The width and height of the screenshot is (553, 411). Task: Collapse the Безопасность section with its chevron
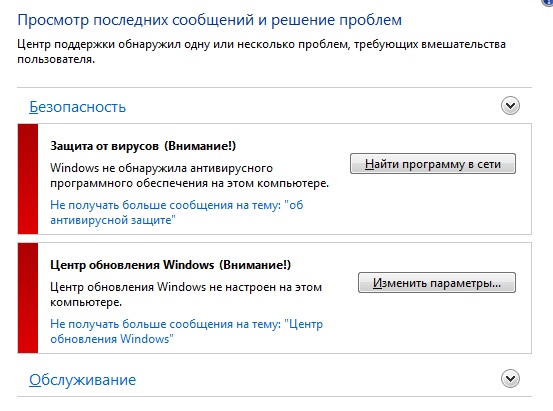(510, 105)
